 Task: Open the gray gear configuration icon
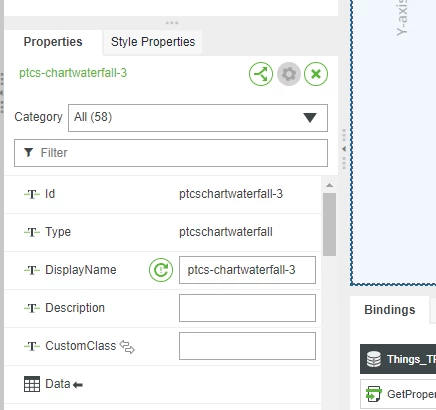coord(289,74)
